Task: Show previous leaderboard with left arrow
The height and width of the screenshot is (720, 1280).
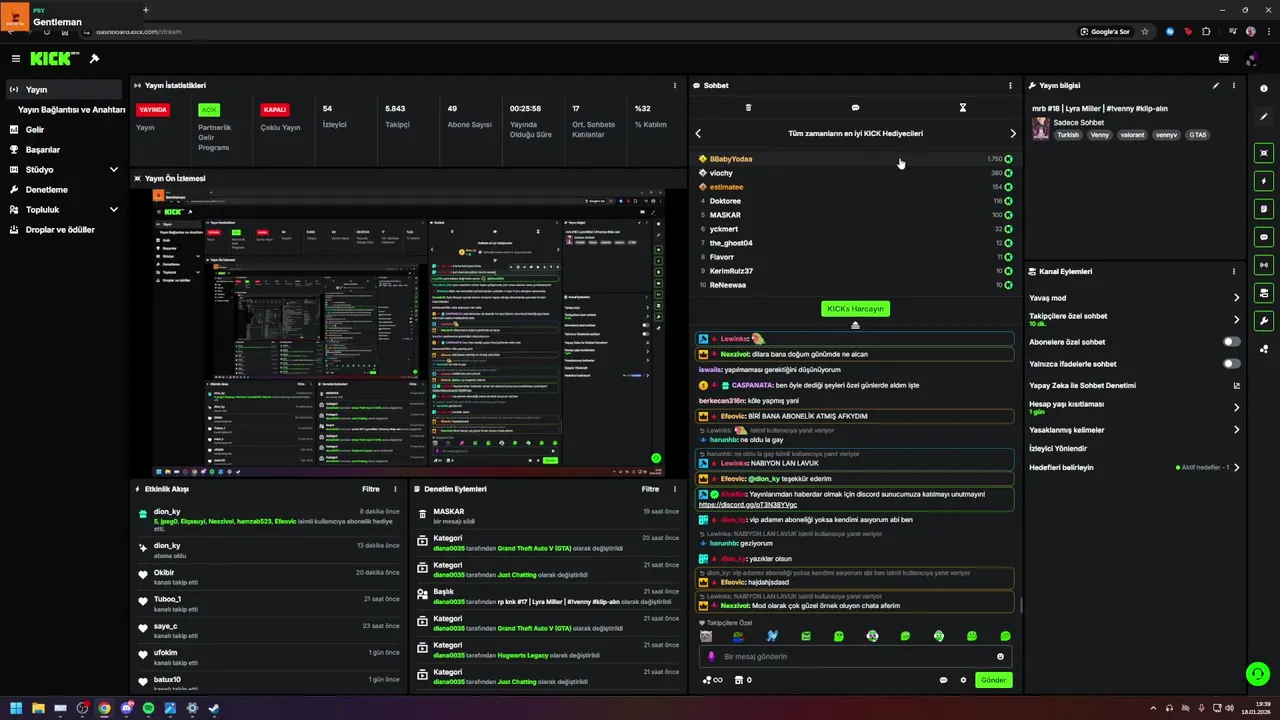Action: [x=698, y=133]
